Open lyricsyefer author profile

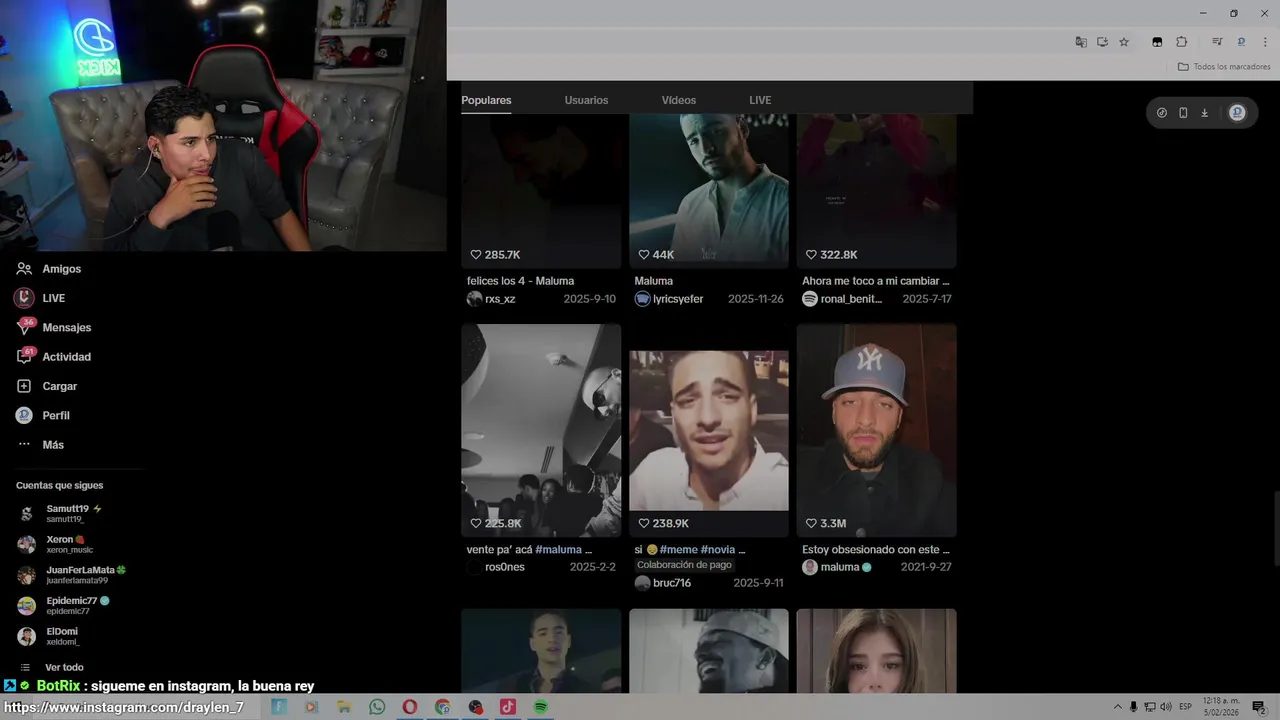pos(669,299)
